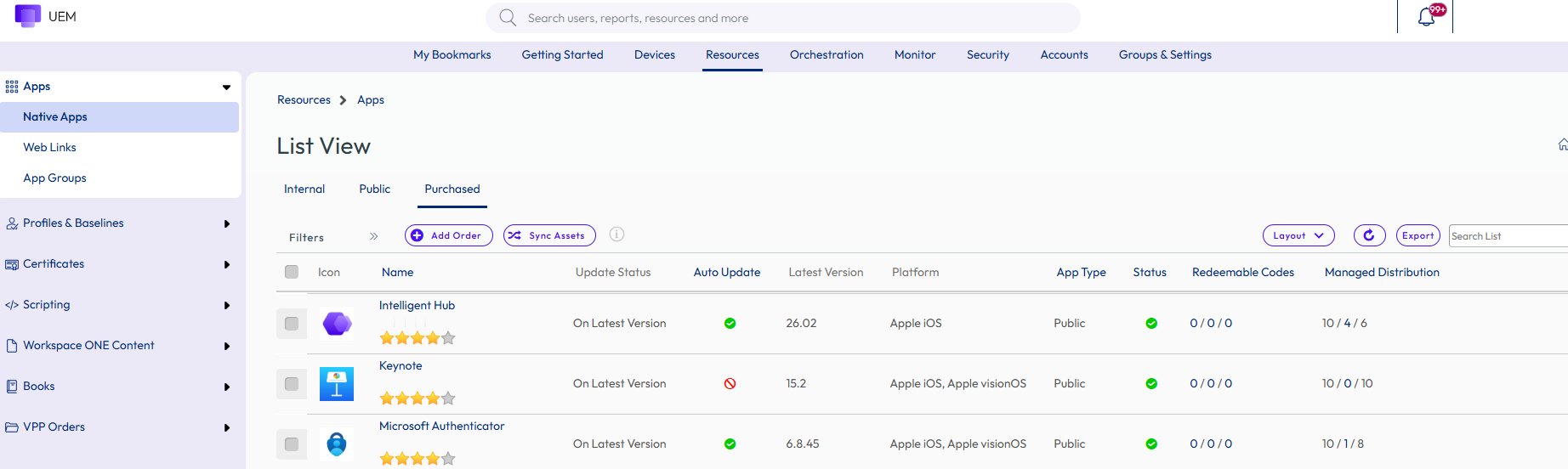Screen dimensions: 1568x469
Task: Expand the Filters panel chevrons
Action: click(x=373, y=236)
